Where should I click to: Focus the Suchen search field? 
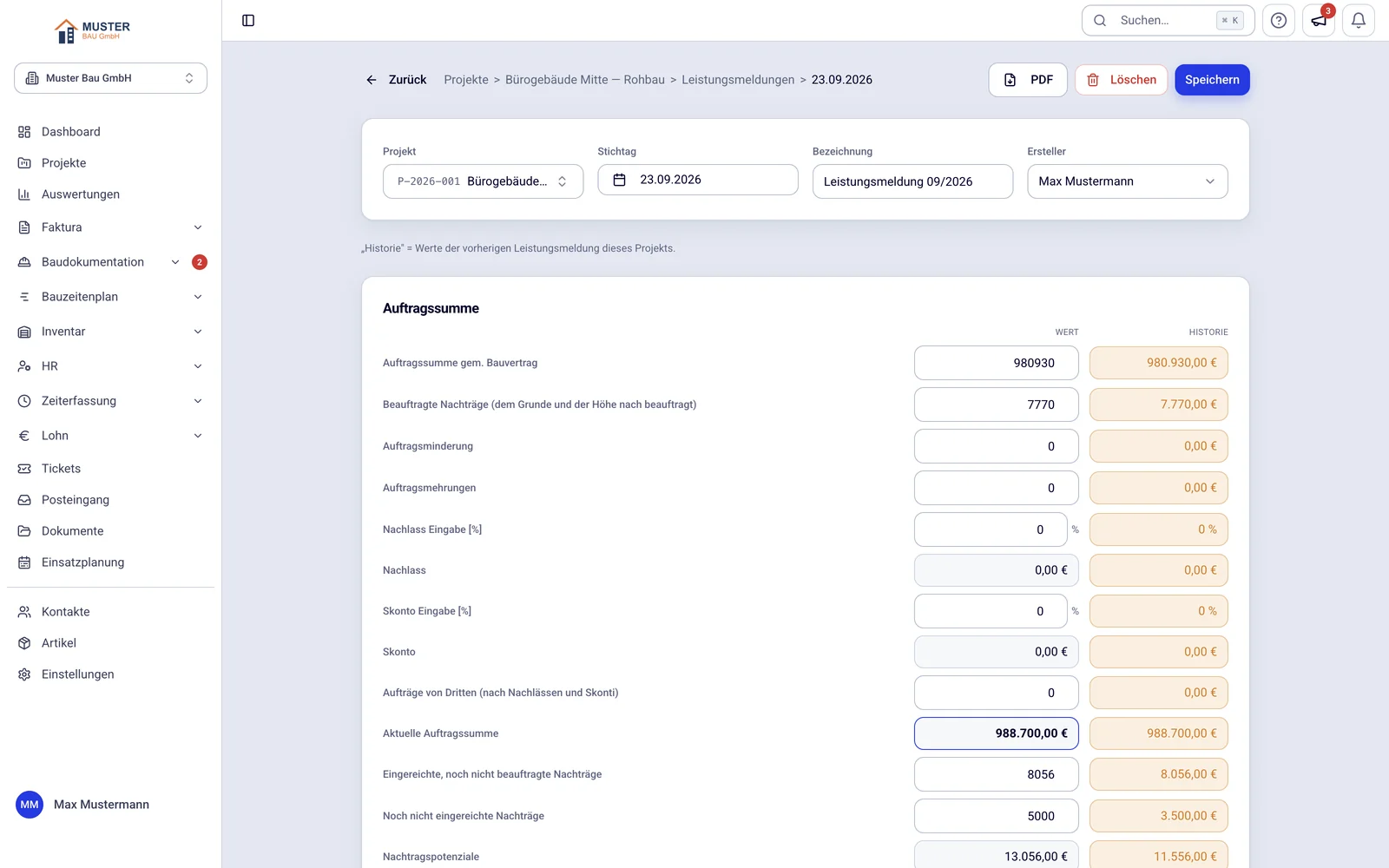[1168, 21]
